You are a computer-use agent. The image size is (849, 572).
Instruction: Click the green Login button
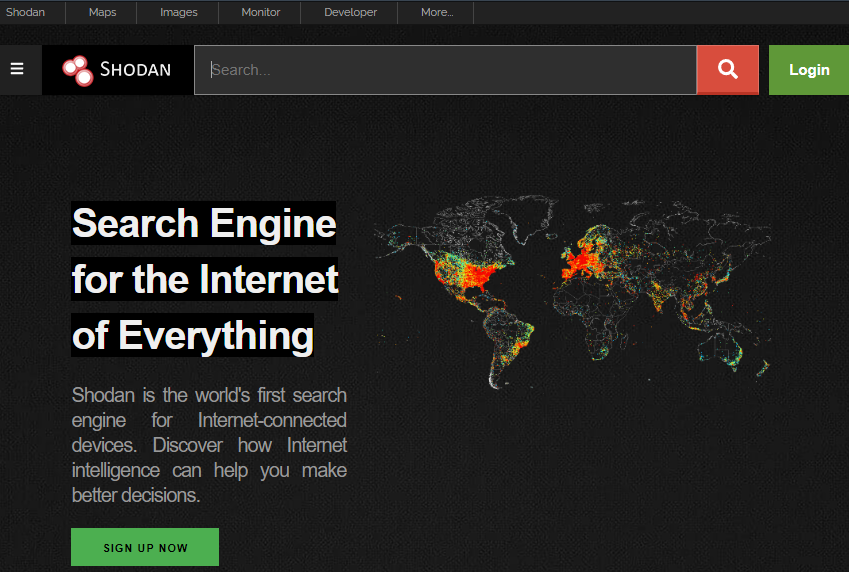tap(809, 70)
